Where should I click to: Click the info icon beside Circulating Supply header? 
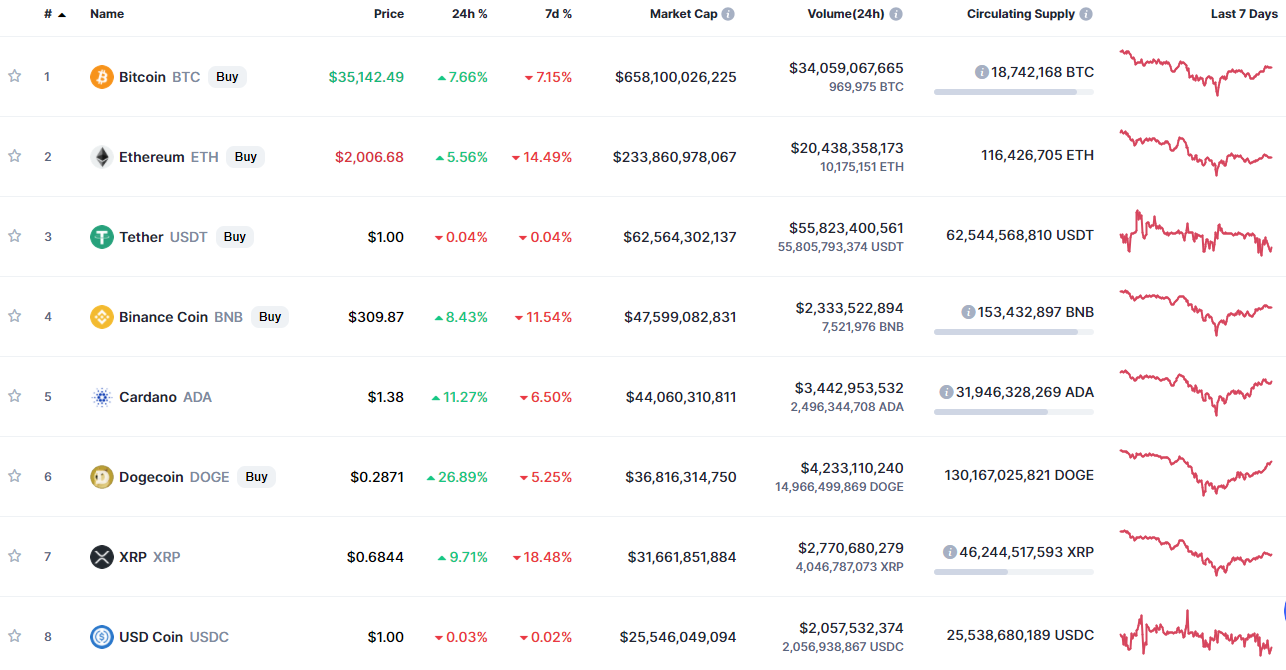(1086, 14)
